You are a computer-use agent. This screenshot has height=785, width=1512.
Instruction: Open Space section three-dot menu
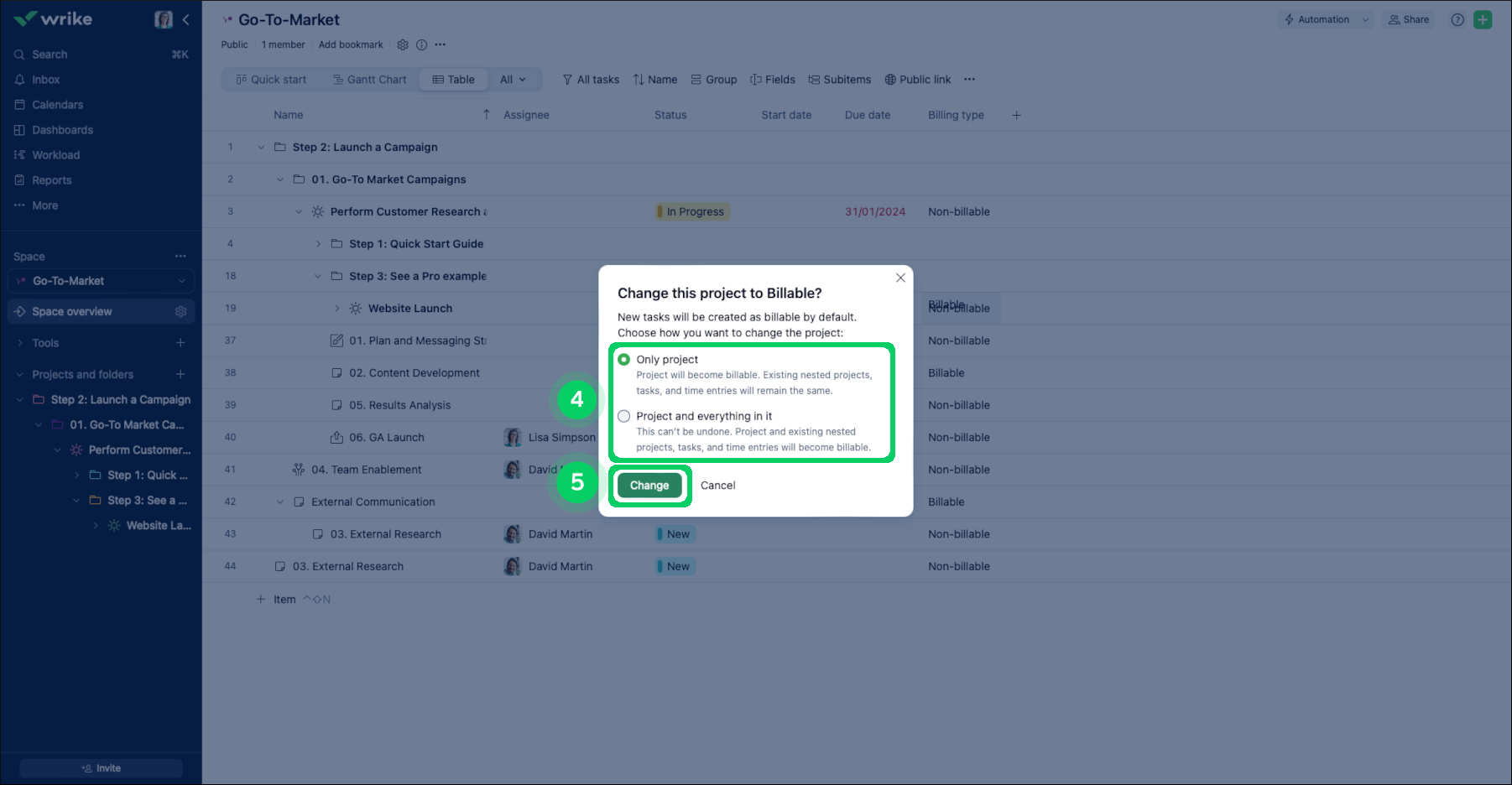click(180, 256)
